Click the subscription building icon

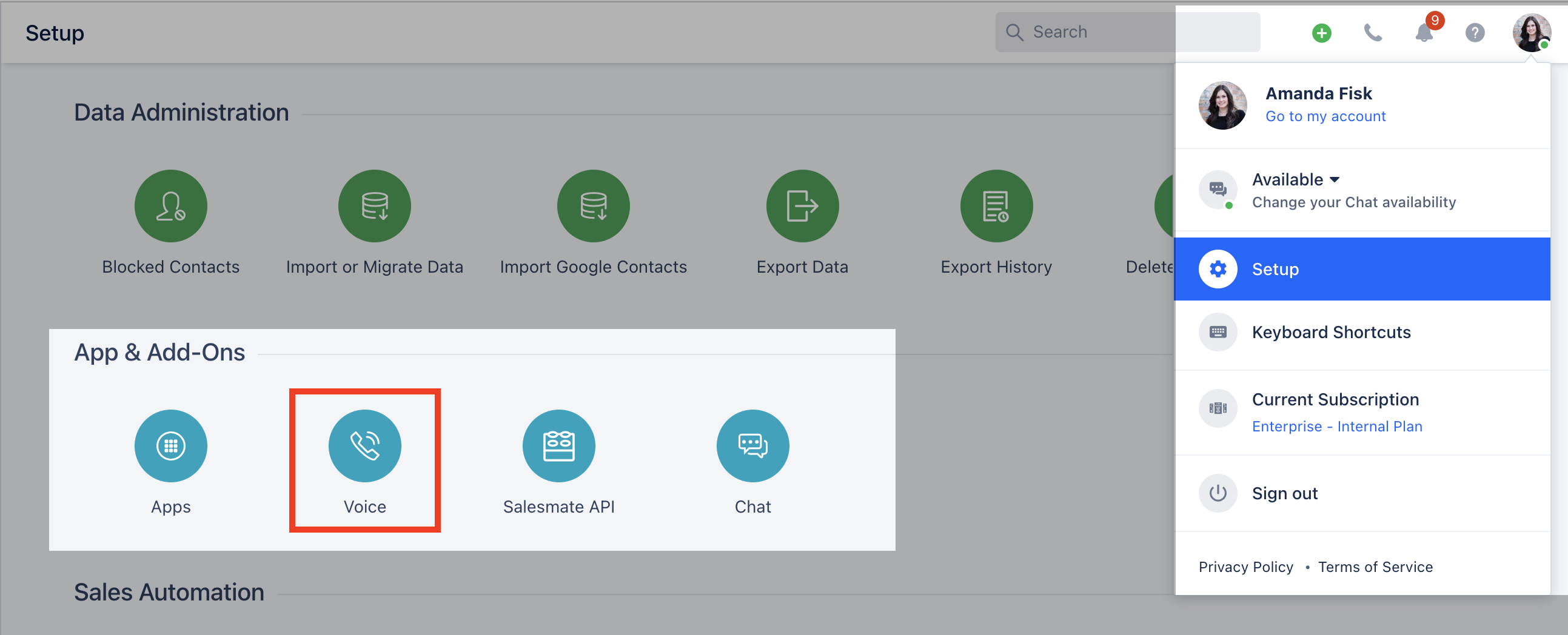[1218, 408]
